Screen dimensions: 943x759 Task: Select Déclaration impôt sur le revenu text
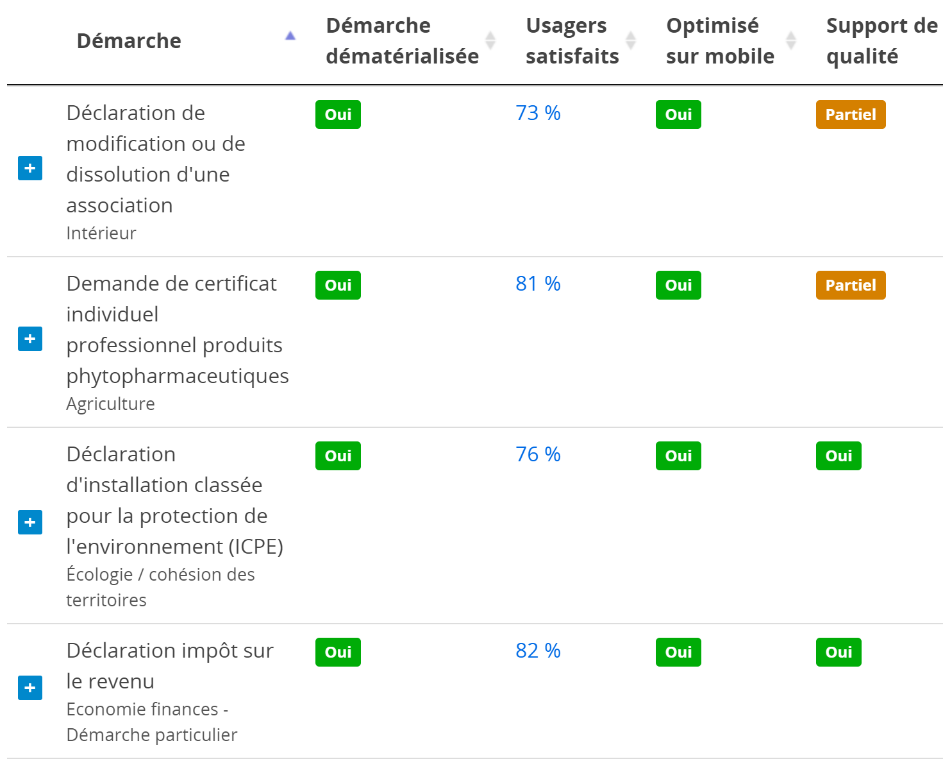coord(169,665)
